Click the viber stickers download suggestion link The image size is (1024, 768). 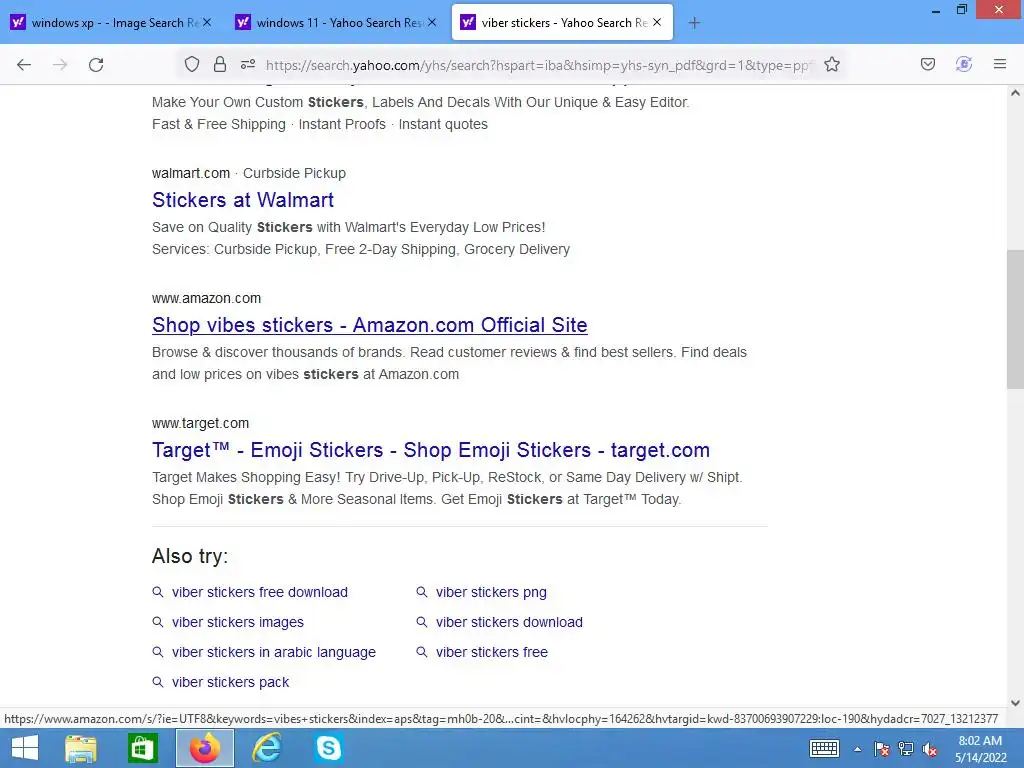point(509,622)
